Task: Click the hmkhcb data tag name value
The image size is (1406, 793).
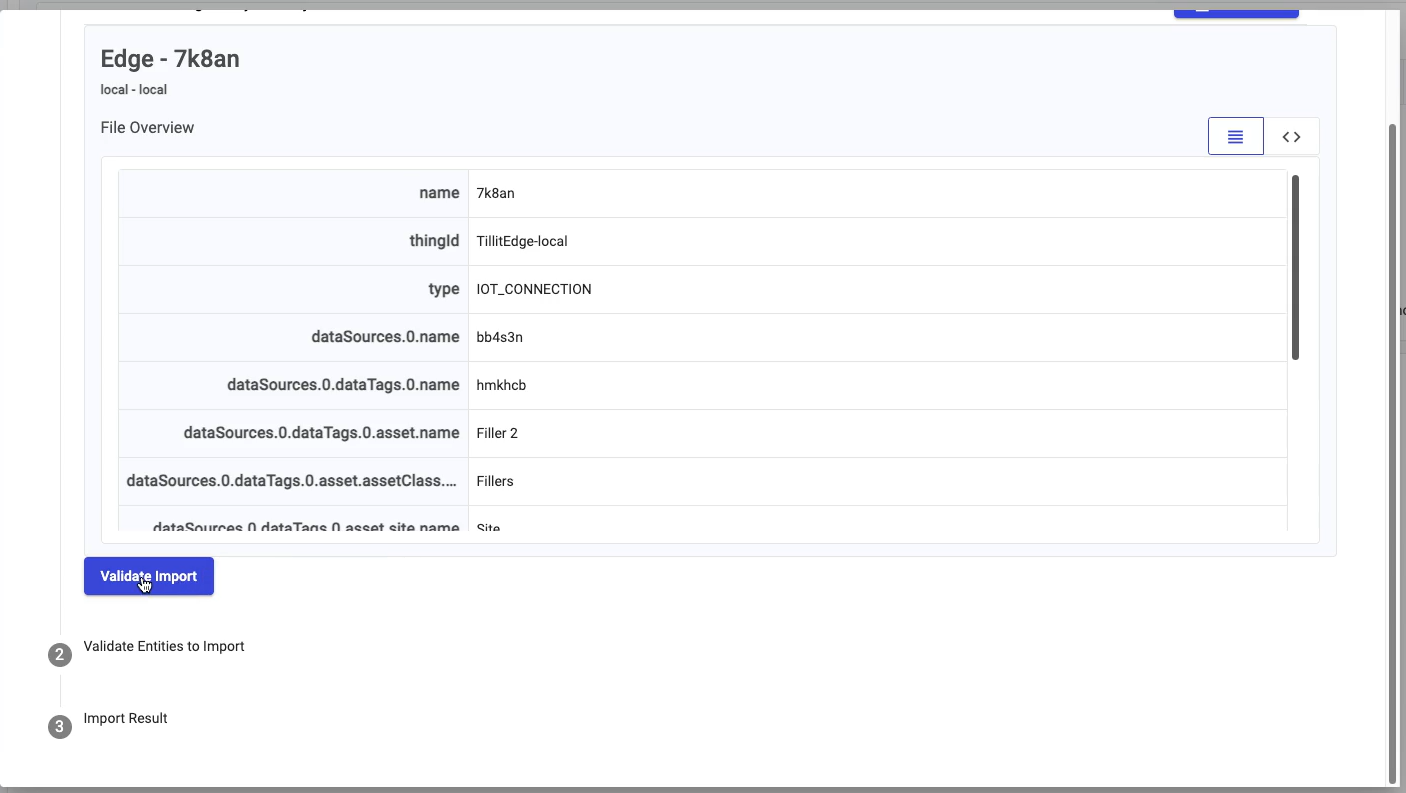Action: 501,385
